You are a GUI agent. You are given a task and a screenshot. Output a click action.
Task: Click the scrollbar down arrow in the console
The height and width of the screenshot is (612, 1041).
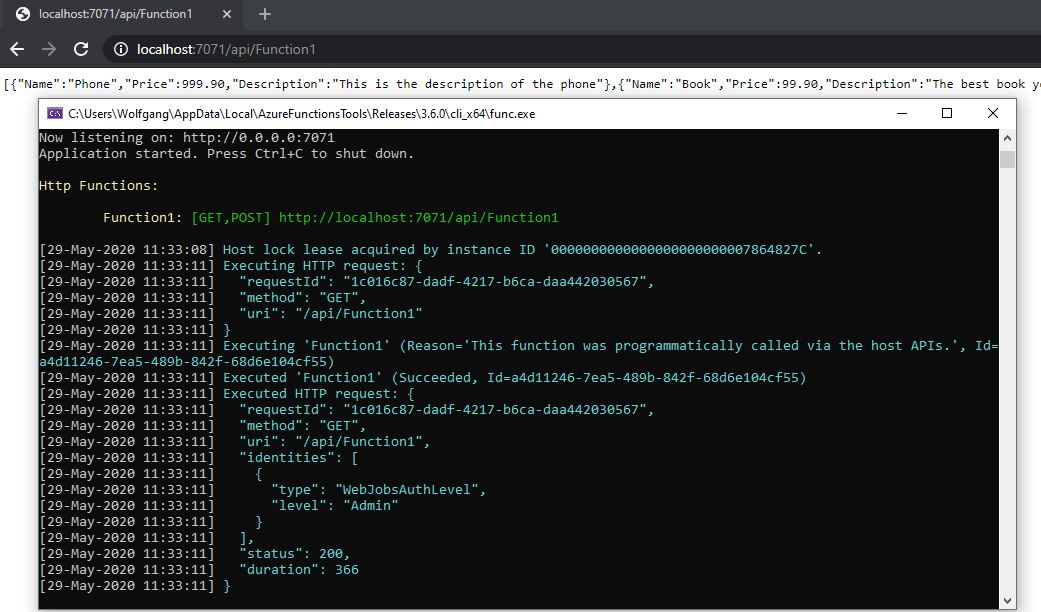1008,600
